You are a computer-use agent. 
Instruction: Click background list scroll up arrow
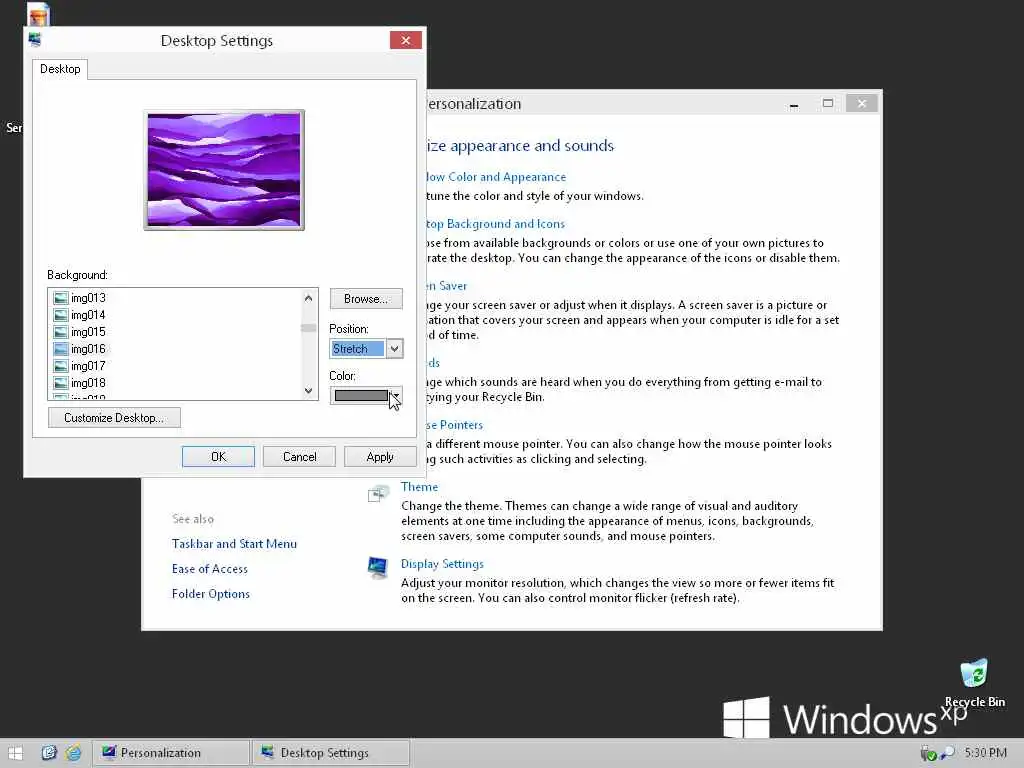click(308, 298)
